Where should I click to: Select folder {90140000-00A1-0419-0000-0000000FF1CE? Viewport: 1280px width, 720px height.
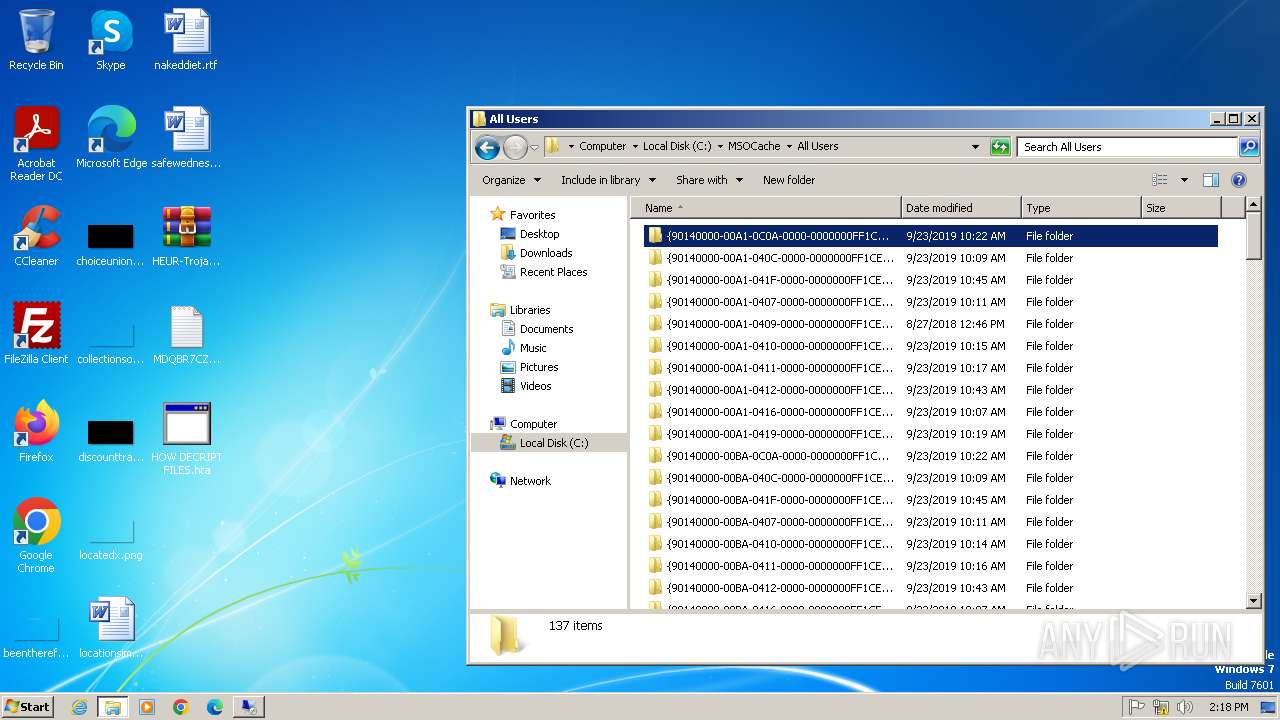tap(931, 434)
